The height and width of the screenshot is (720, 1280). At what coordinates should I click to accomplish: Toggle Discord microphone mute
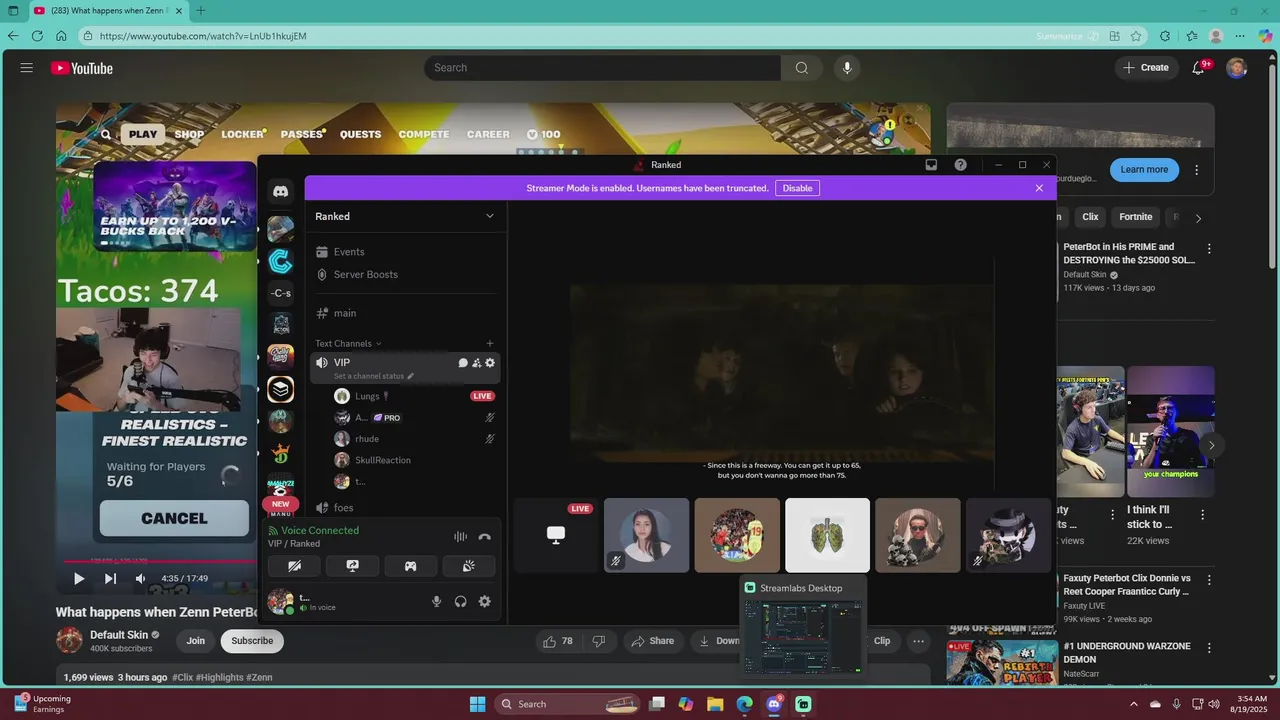(436, 601)
